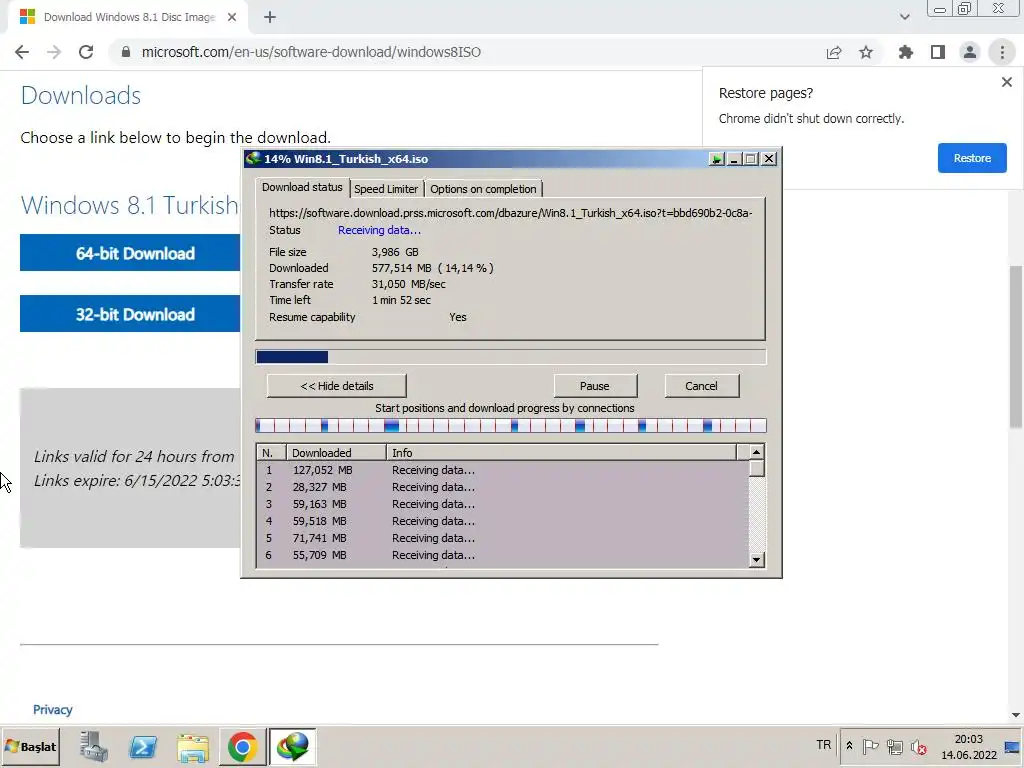The height and width of the screenshot is (768, 1024).
Task: Close the Download Windows 8.1 tab
Action: (232, 17)
